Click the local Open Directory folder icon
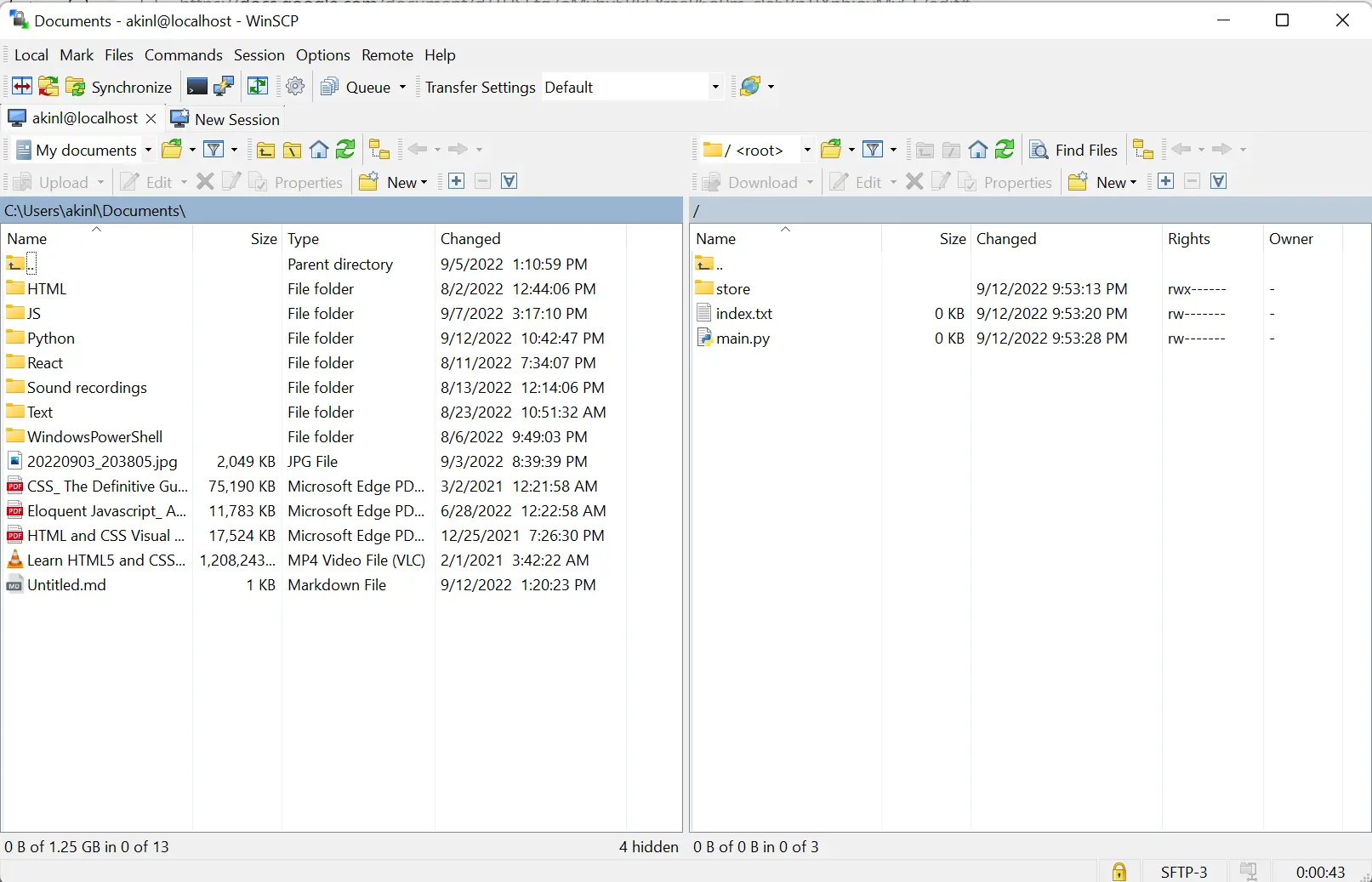1372x882 pixels. click(x=173, y=150)
